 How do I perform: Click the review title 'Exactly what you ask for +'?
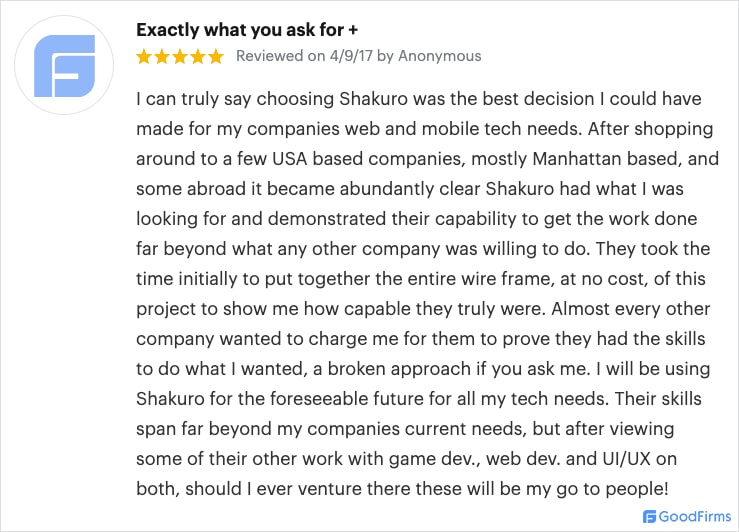pyautogui.click(x=247, y=30)
